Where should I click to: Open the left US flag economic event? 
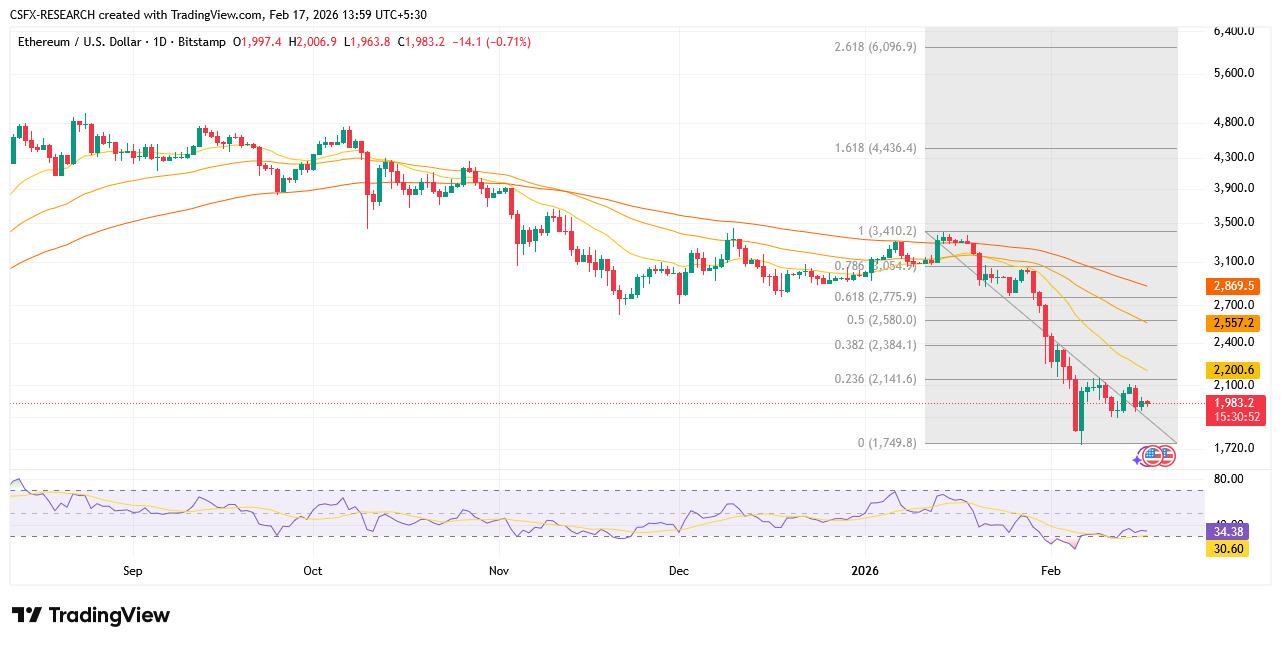pos(1151,456)
